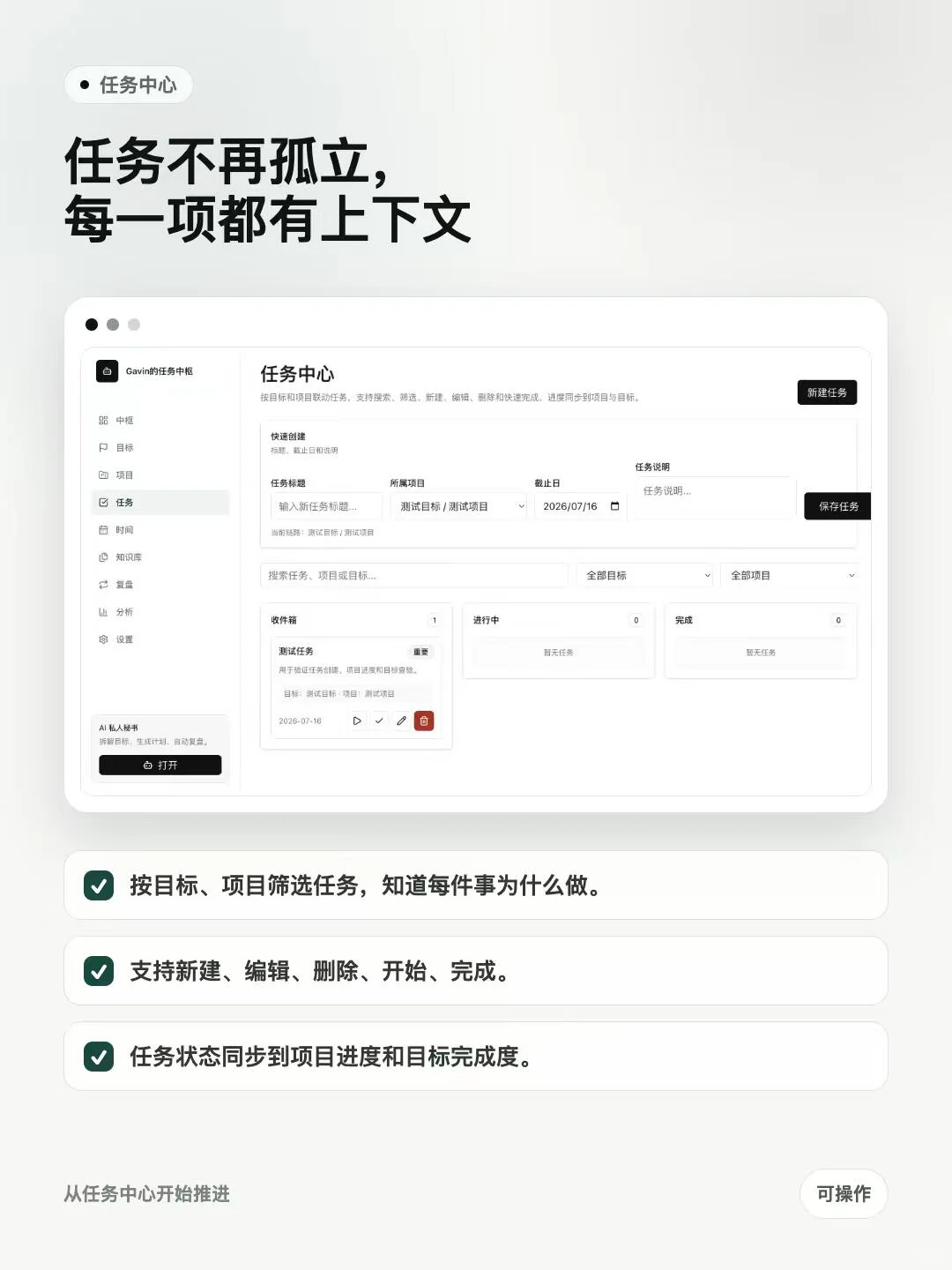Click the 2026/07/16 deadline date field

580,506
